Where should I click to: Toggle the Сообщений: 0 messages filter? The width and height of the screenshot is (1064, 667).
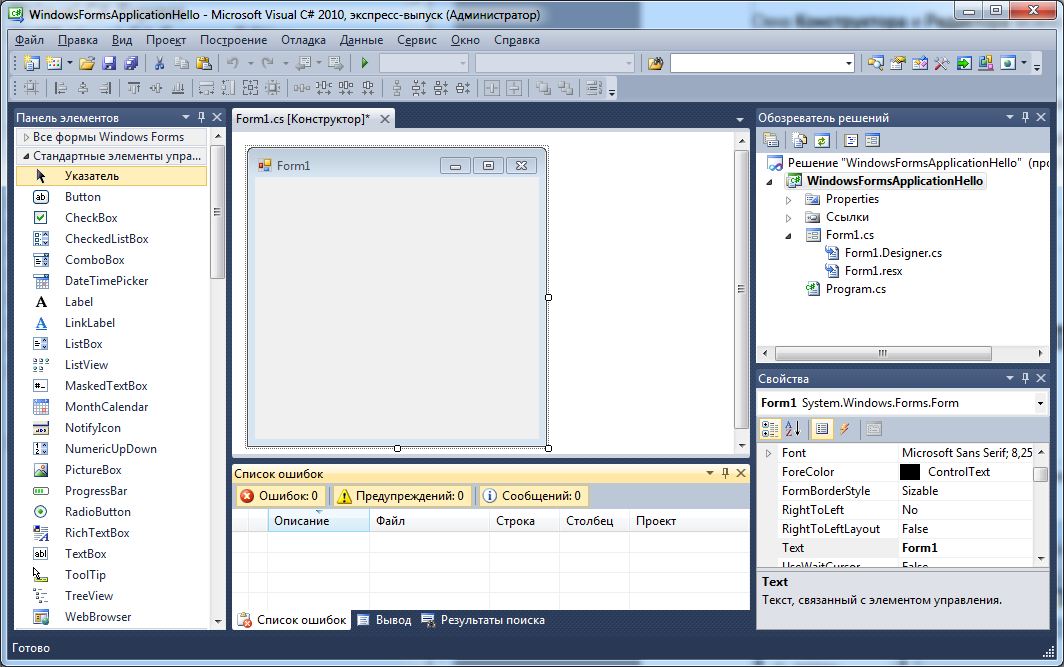(x=533, y=496)
